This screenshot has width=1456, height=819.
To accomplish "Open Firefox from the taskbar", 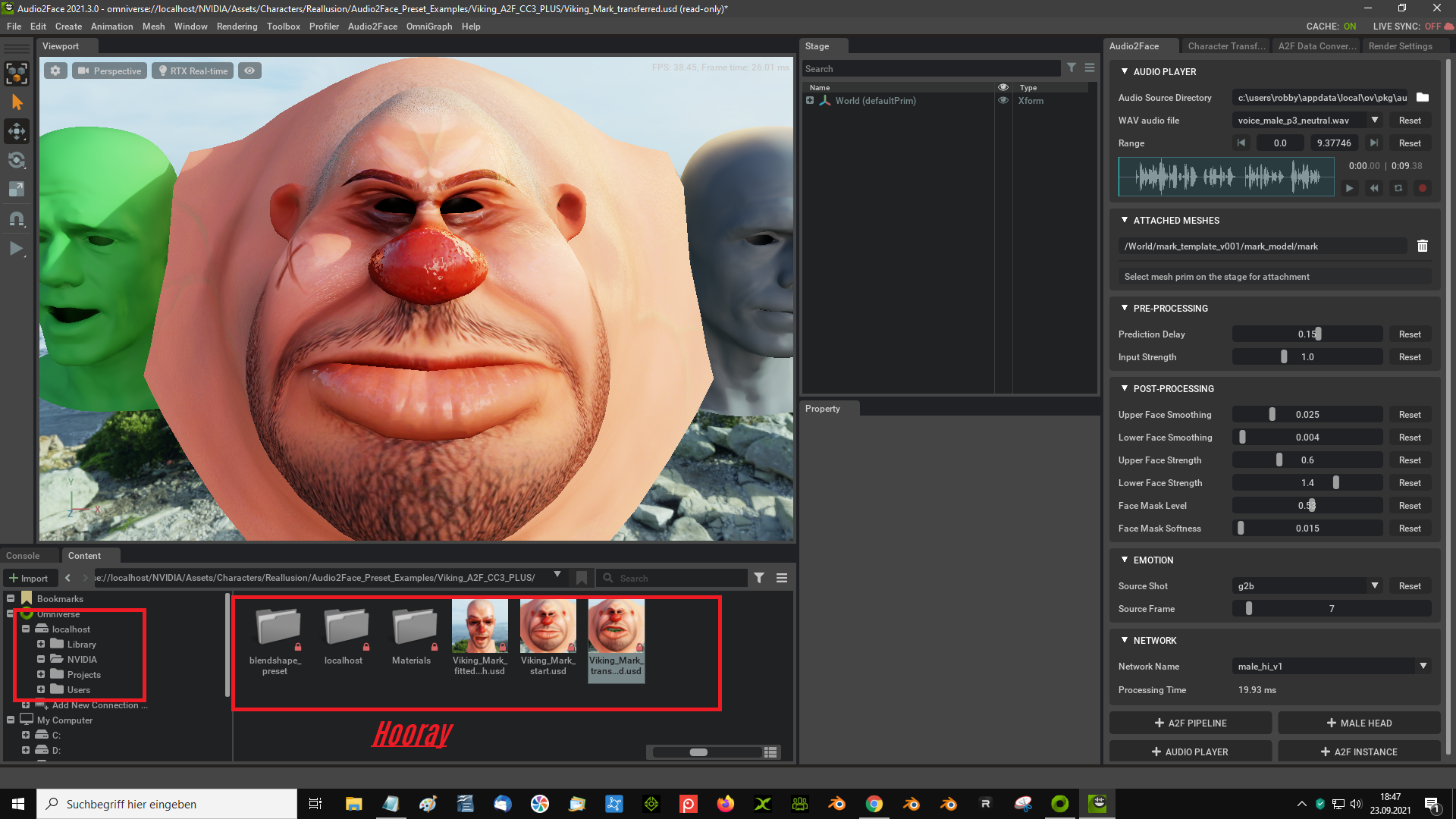I will tap(726, 804).
